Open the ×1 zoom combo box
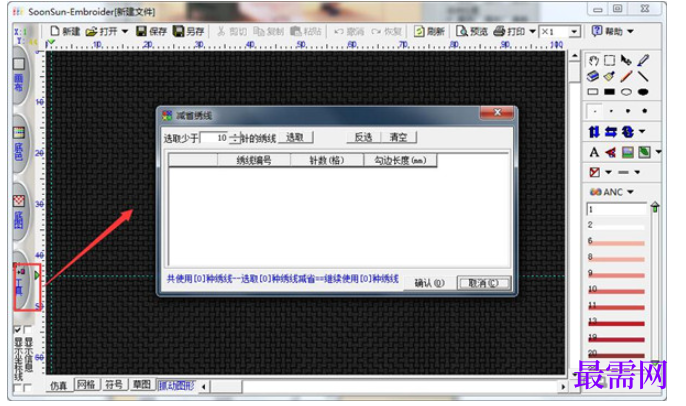686x406 pixels. coord(560,32)
